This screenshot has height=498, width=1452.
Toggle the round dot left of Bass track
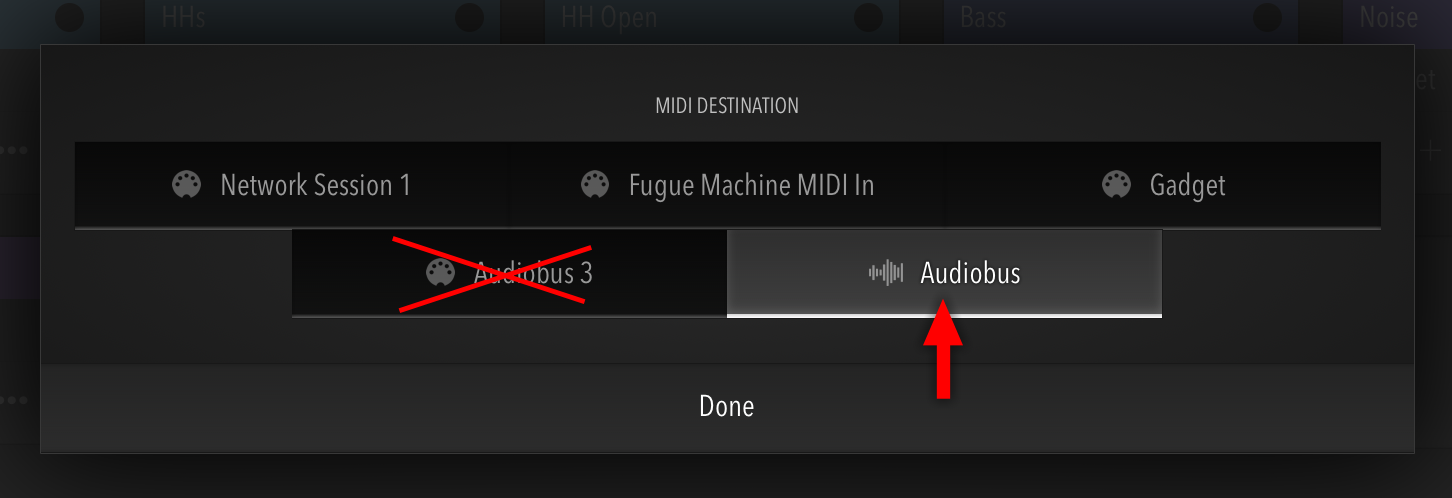point(868,17)
